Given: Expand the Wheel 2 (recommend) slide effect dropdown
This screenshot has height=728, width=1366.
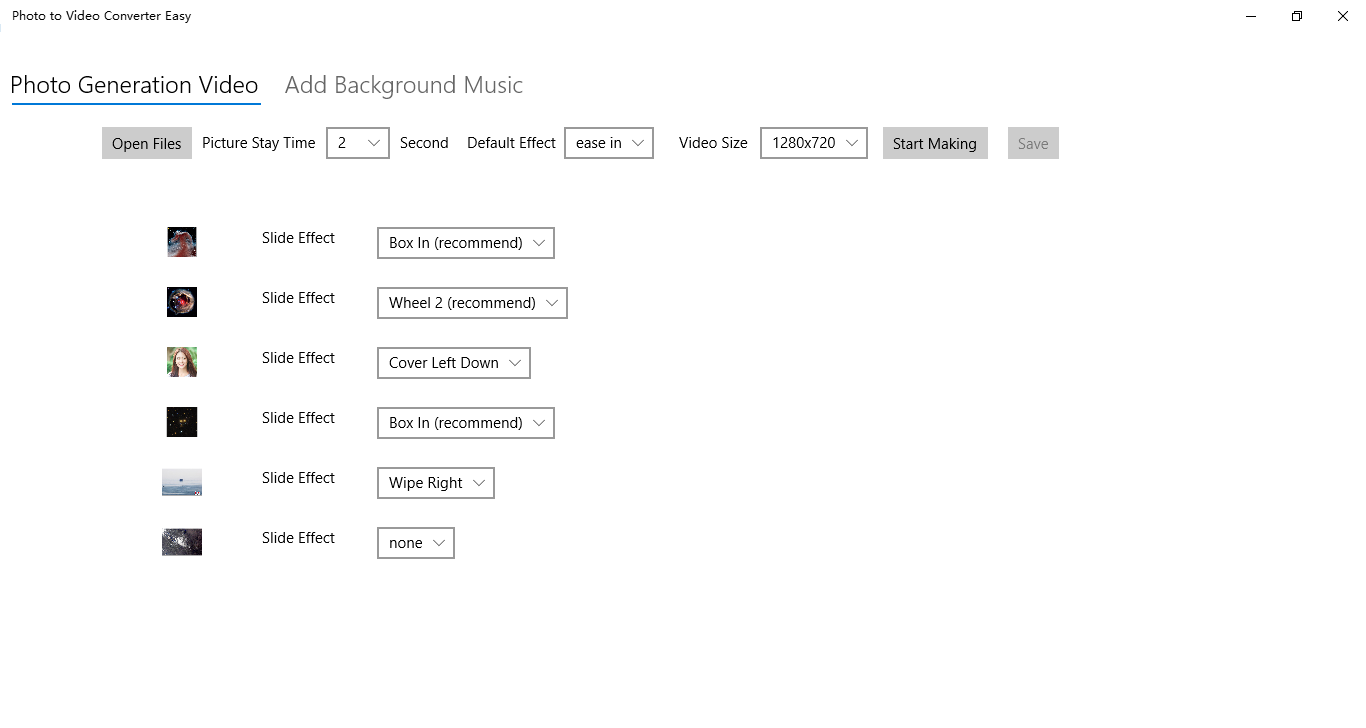Looking at the screenshot, I should coord(472,303).
